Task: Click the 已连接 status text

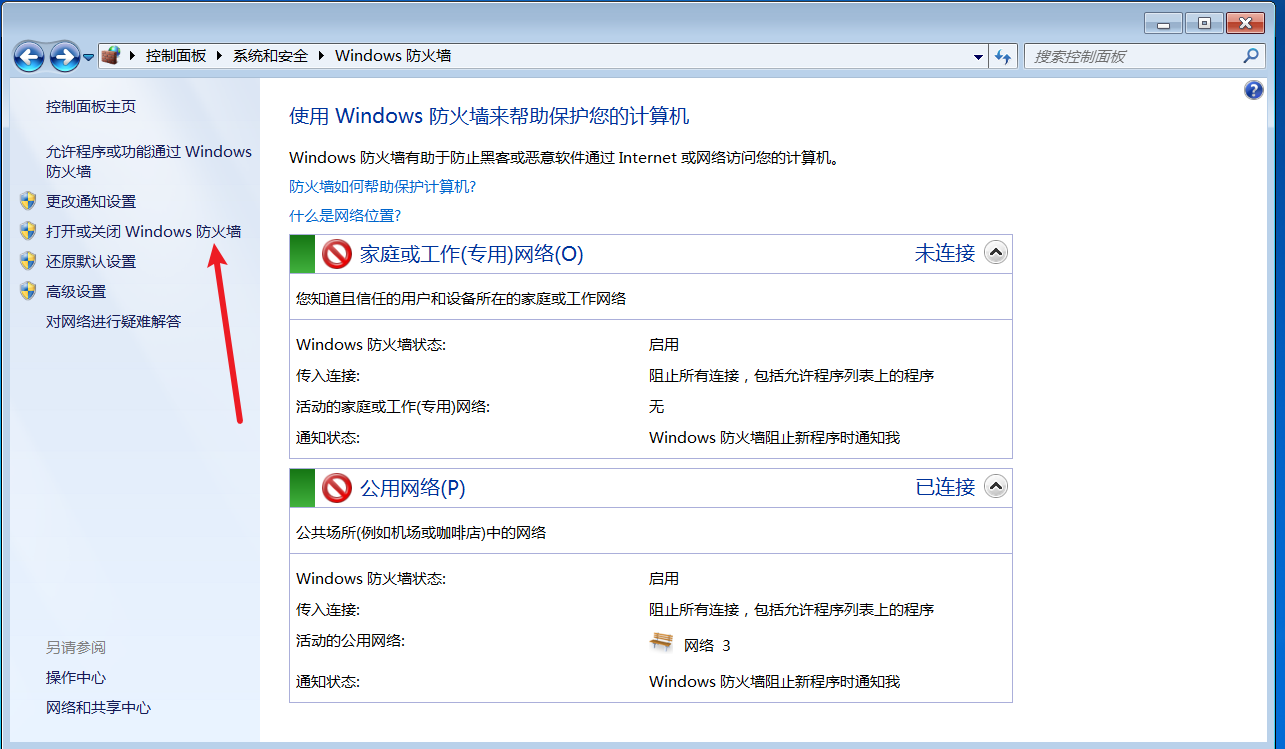Action: click(x=945, y=487)
